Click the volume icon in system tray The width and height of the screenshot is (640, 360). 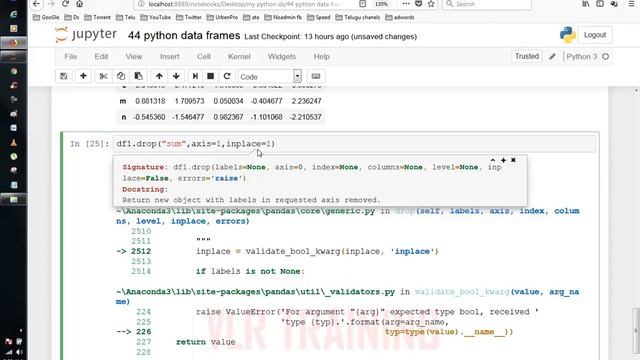click(x=19, y=352)
